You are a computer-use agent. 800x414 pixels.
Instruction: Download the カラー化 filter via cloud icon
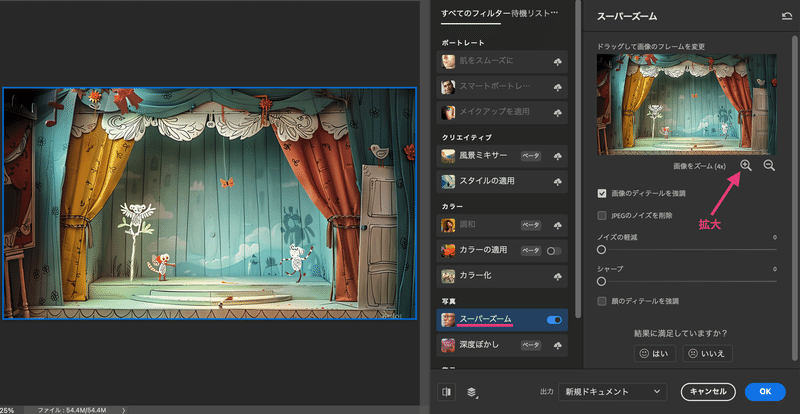[x=558, y=276]
